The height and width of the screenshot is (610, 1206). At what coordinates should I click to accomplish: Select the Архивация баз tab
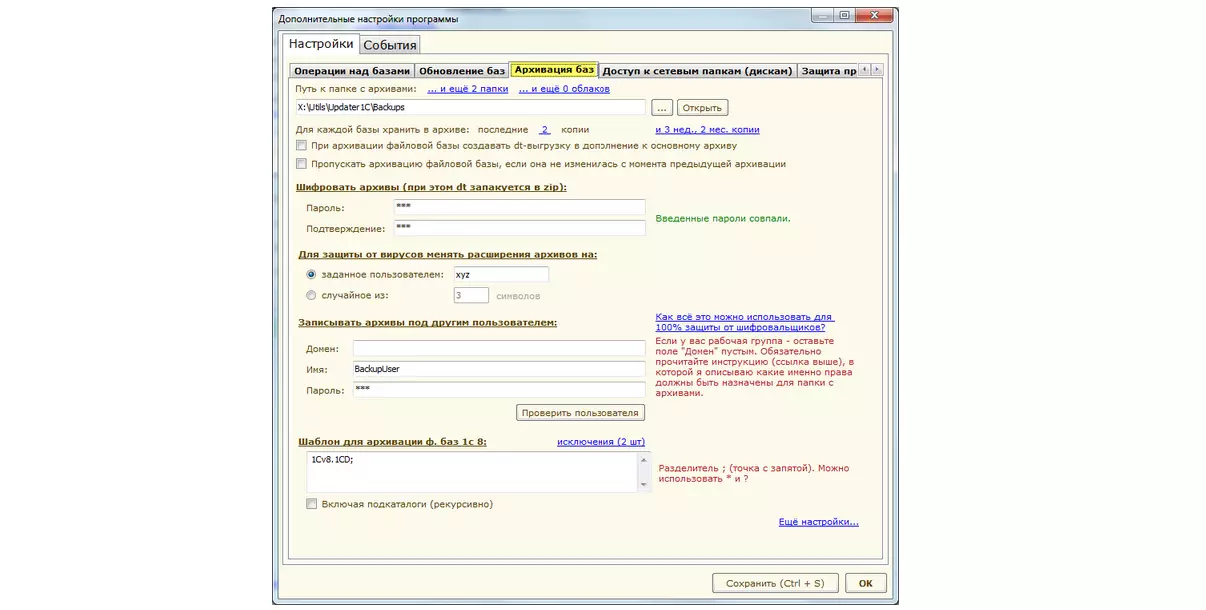[554, 70]
